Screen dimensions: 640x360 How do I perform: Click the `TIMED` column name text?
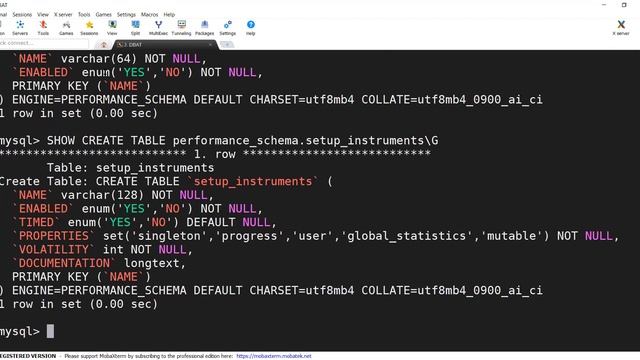coord(36,222)
